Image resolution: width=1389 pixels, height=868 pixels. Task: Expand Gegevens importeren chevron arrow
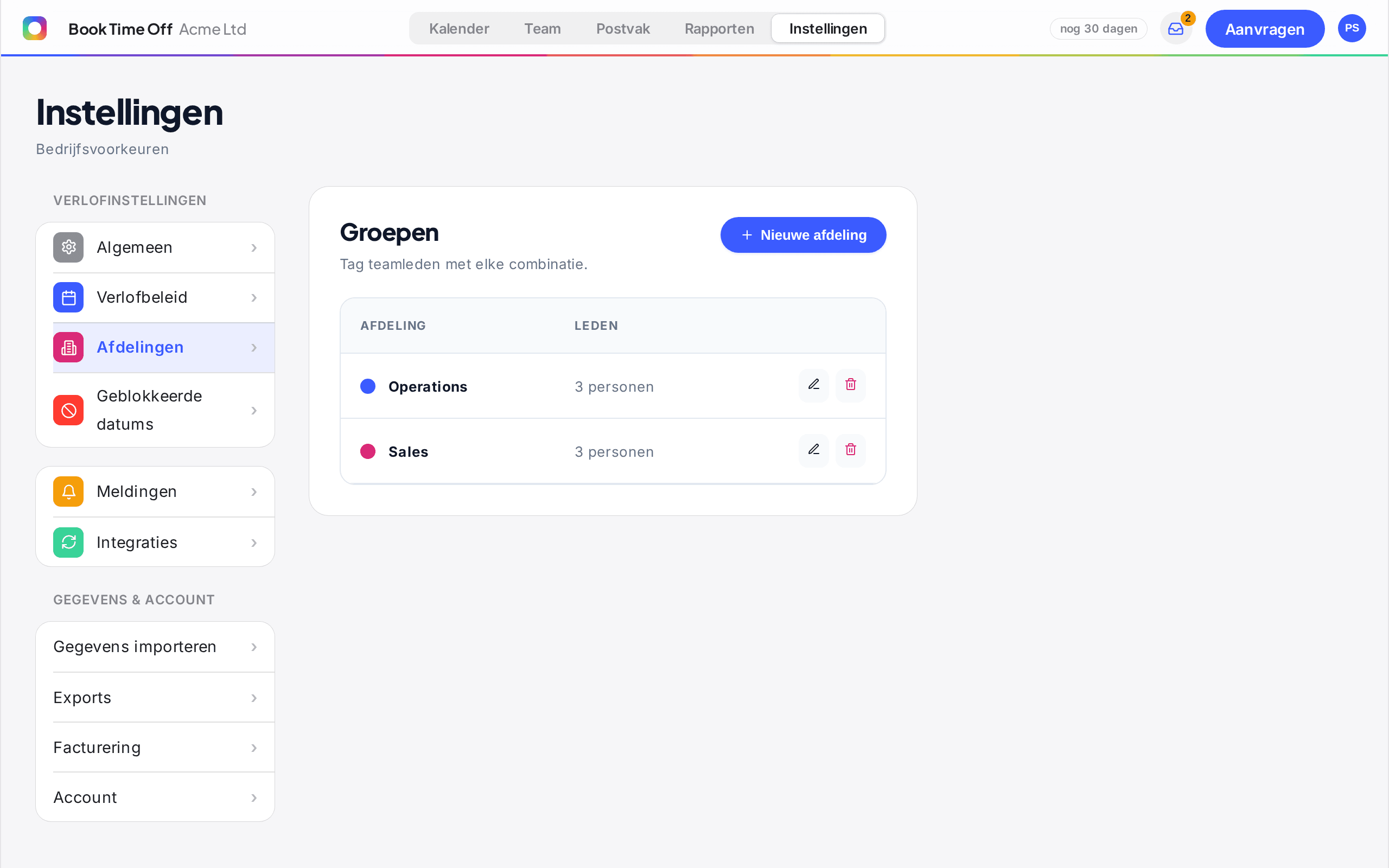[254, 648]
